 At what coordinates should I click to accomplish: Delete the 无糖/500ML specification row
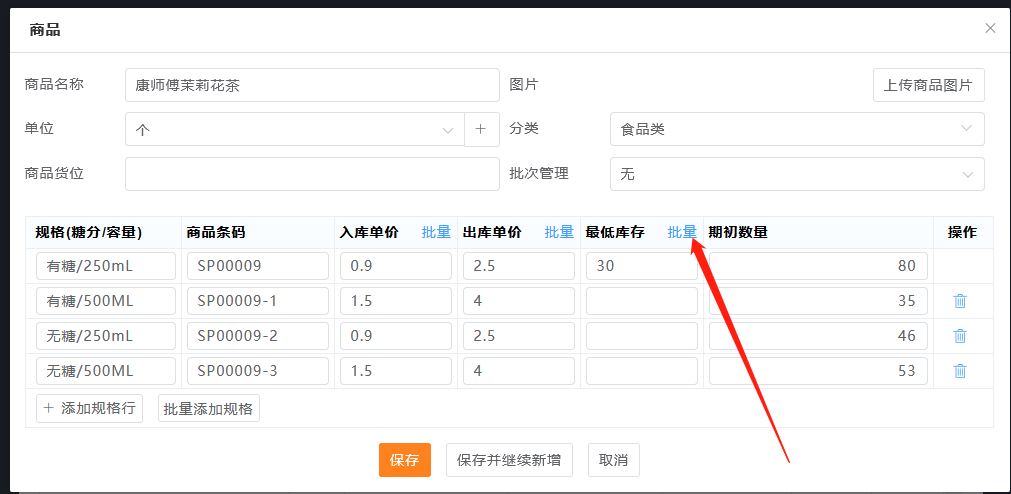tap(959, 371)
